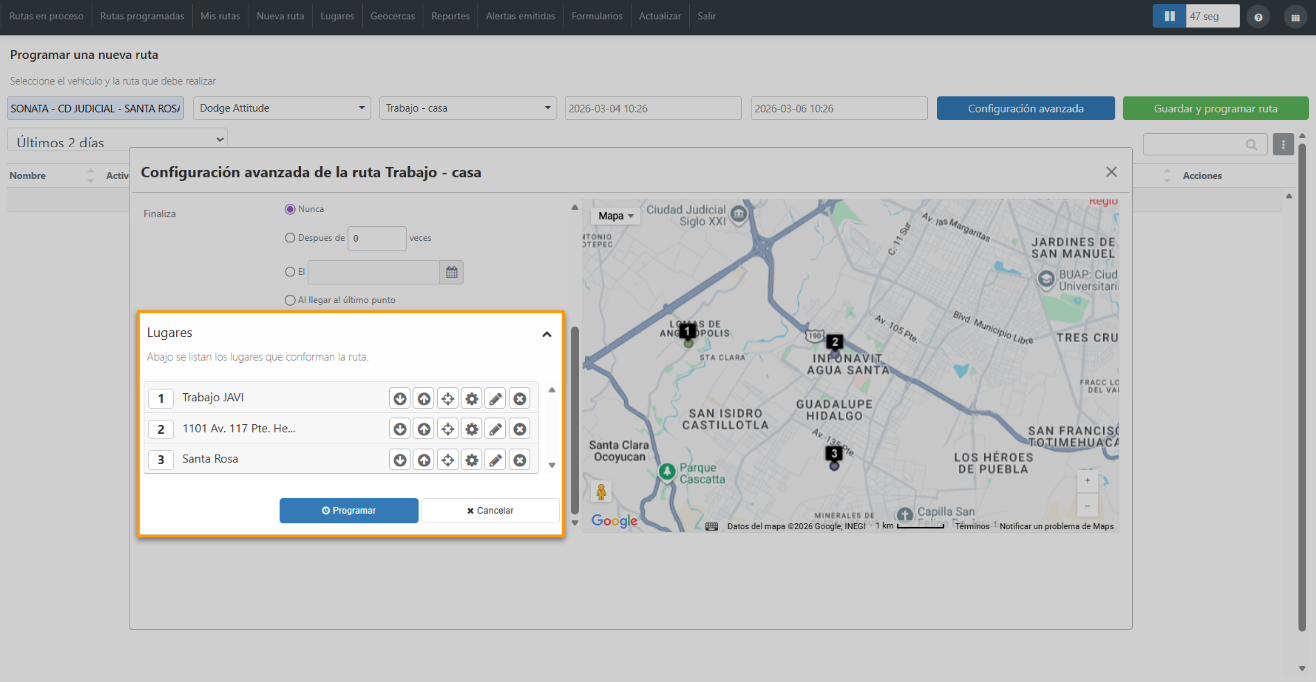Open the three-dot table options button

[x=1284, y=144]
